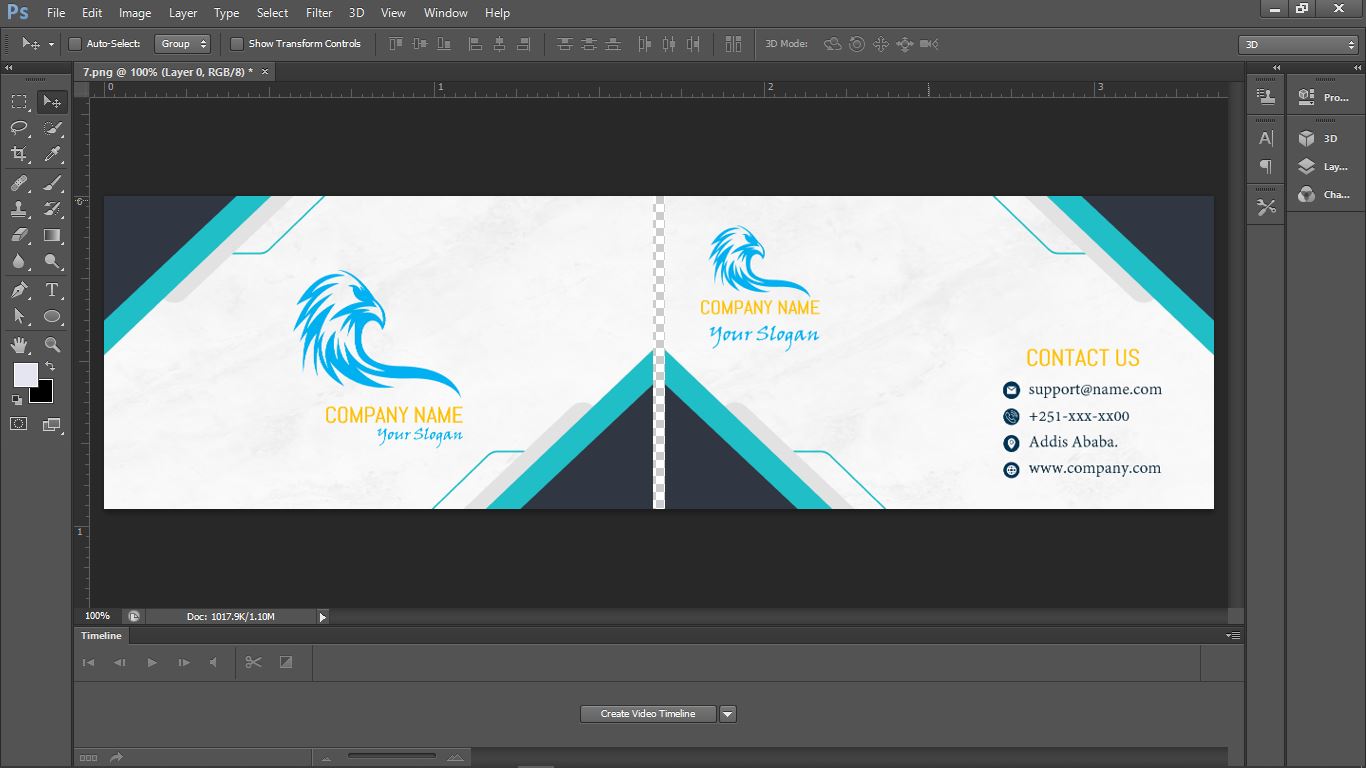Select the Hand tool
The height and width of the screenshot is (768, 1366).
[19, 345]
